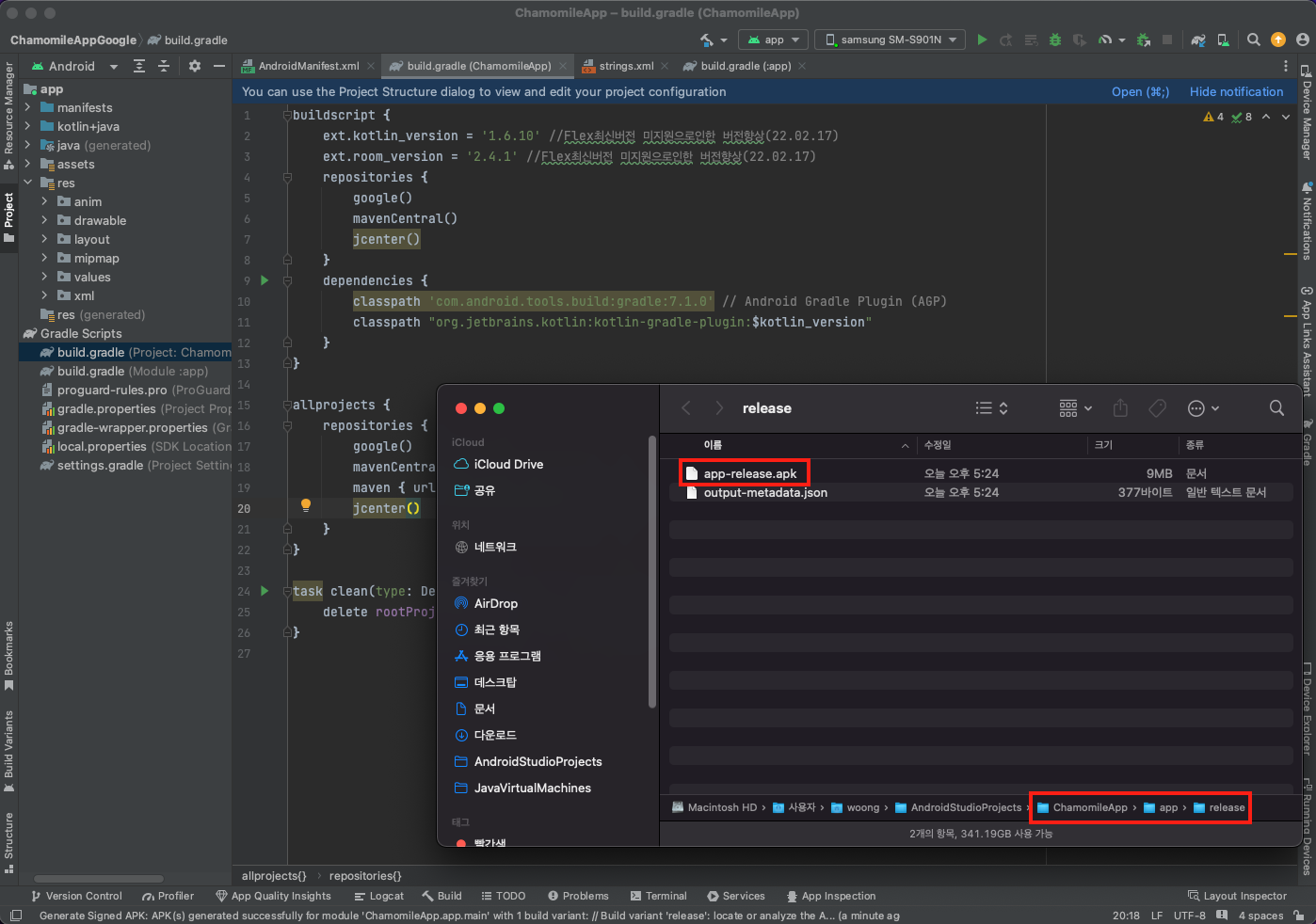The image size is (1316, 924).
Task: Click the green Debug bug icon
Action: coord(1055,40)
